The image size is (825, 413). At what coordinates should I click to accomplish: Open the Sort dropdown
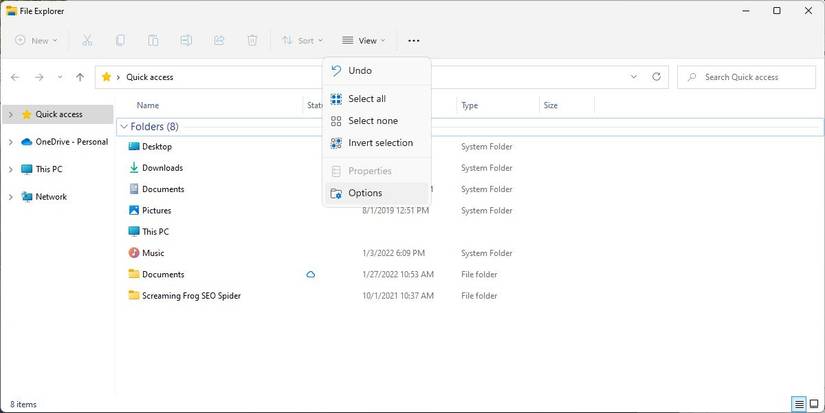pyautogui.click(x=302, y=41)
